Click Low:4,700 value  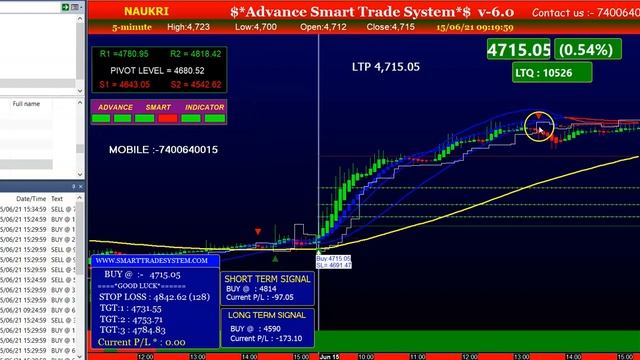tap(256, 27)
